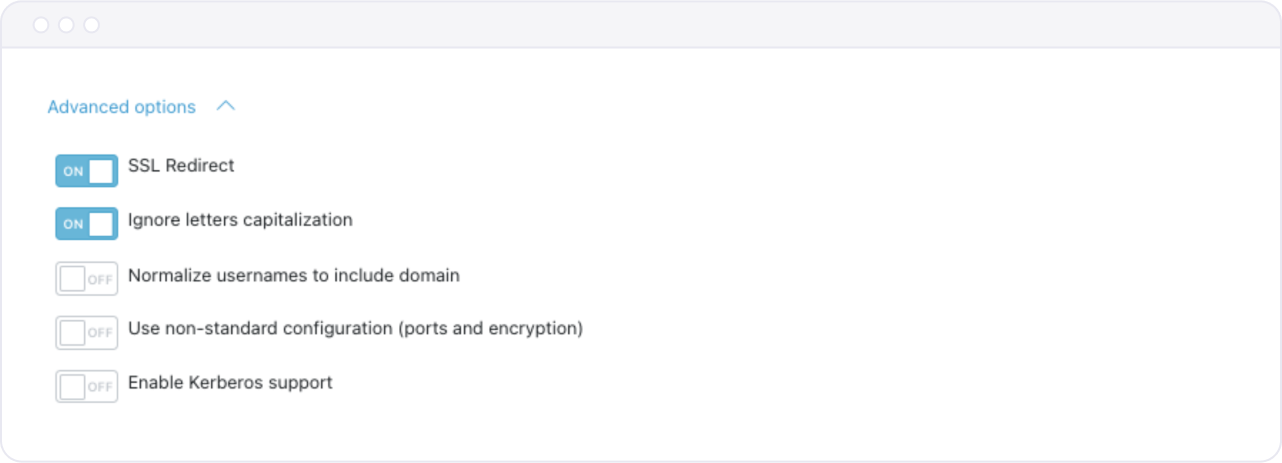Disable the Ignore letters capitalization switch
1282x463 pixels.
point(86,224)
